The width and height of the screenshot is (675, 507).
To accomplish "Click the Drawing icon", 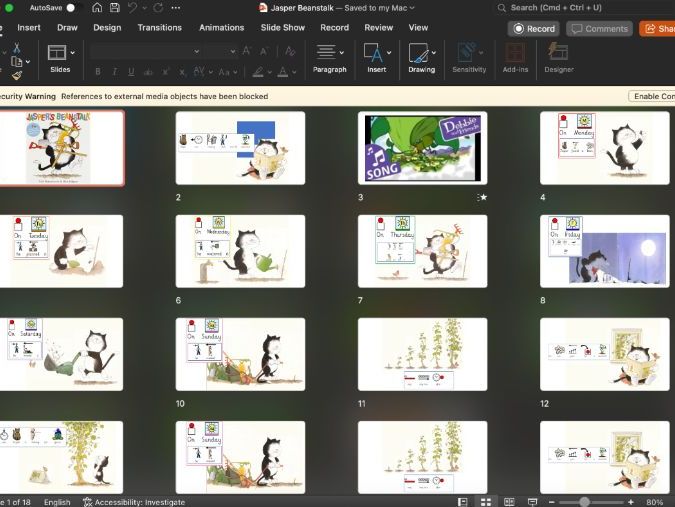I will click(418, 53).
